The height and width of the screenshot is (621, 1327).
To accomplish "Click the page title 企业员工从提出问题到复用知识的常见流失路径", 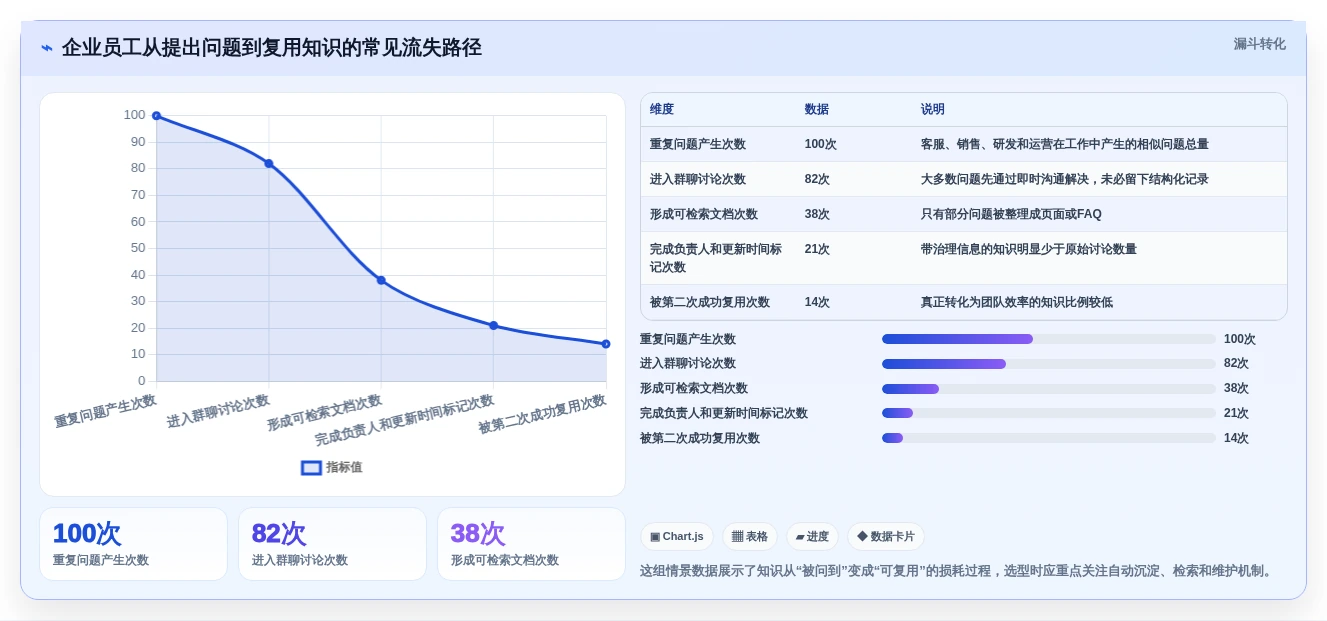I will pos(272,47).
